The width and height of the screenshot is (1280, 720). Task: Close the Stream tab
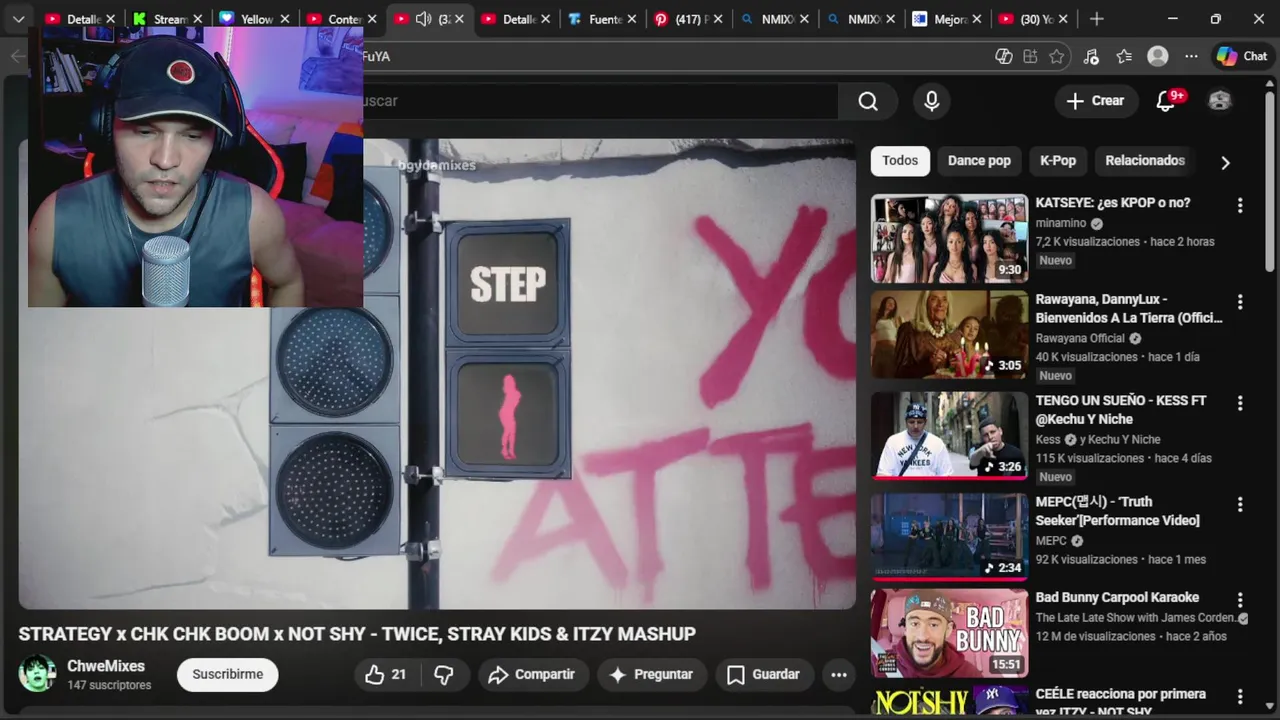(x=198, y=19)
